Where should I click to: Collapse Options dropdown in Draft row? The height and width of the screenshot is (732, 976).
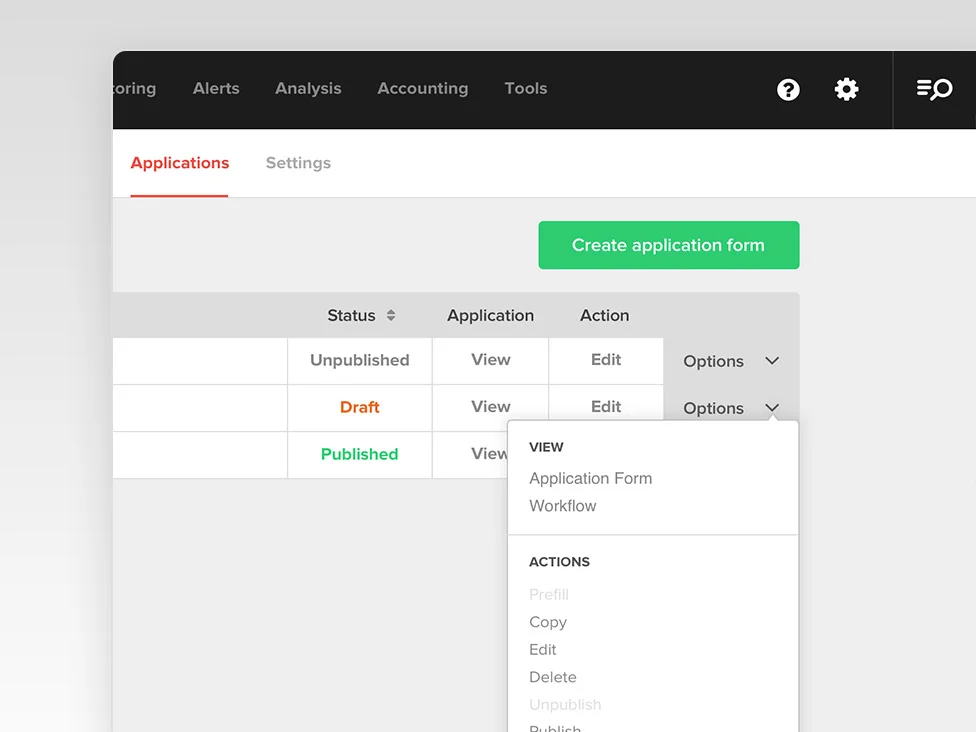pyautogui.click(x=772, y=408)
